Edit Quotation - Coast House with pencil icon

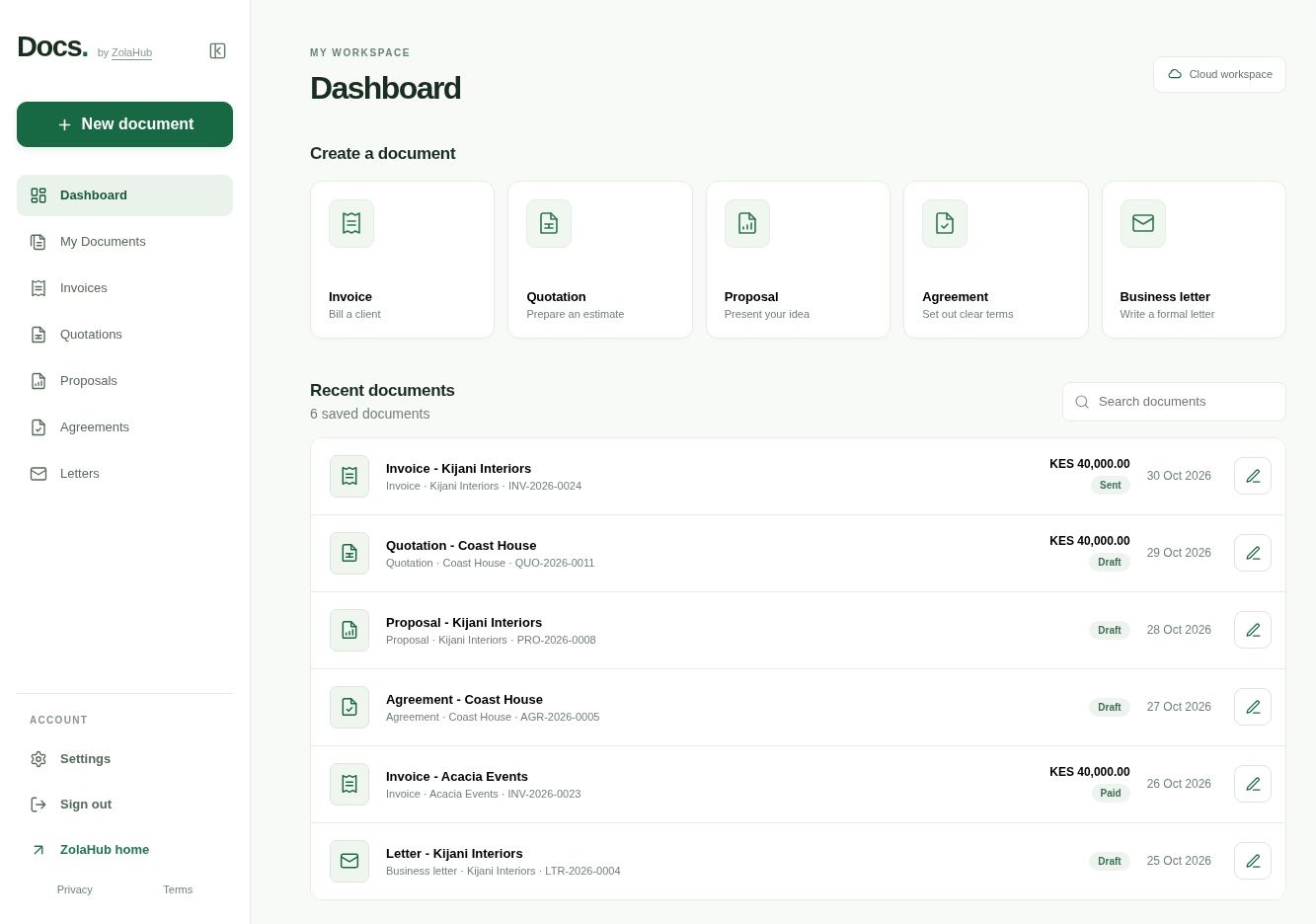(x=1253, y=553)
